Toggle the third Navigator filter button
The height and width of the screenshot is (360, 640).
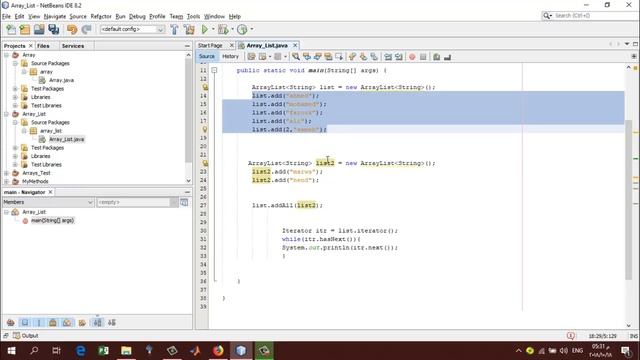[39, 322]
